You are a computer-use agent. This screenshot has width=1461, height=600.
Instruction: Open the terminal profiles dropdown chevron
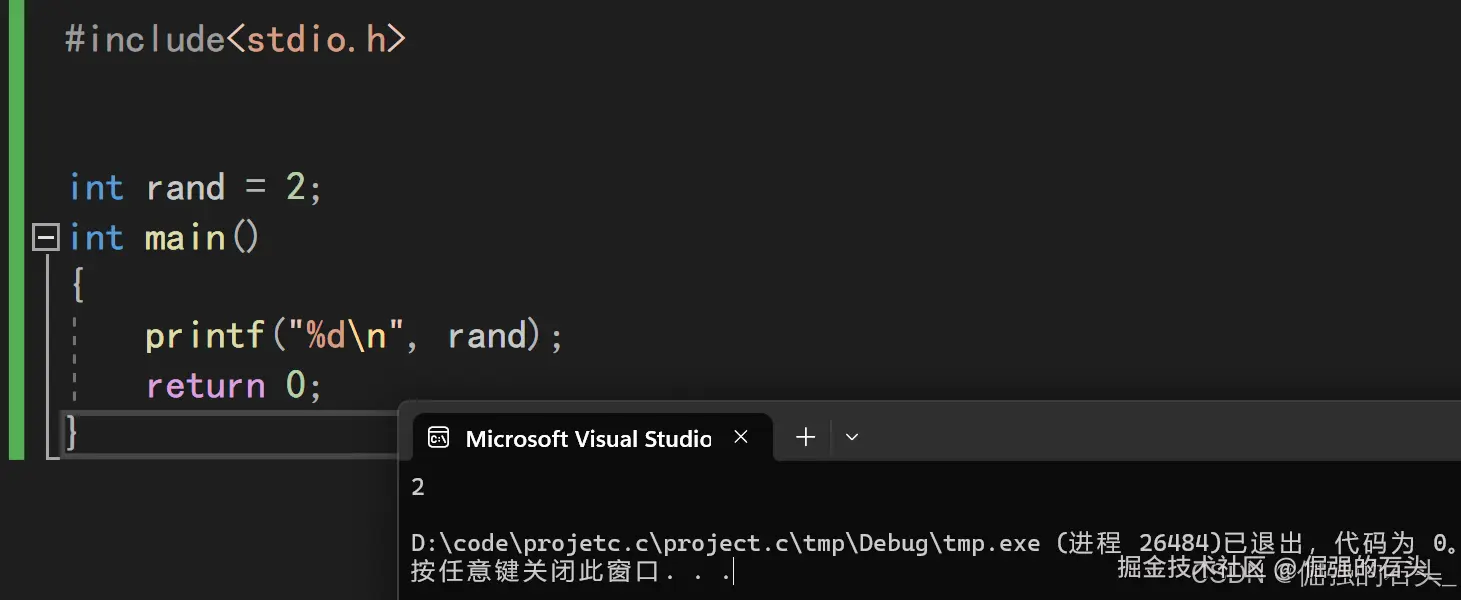852,437
